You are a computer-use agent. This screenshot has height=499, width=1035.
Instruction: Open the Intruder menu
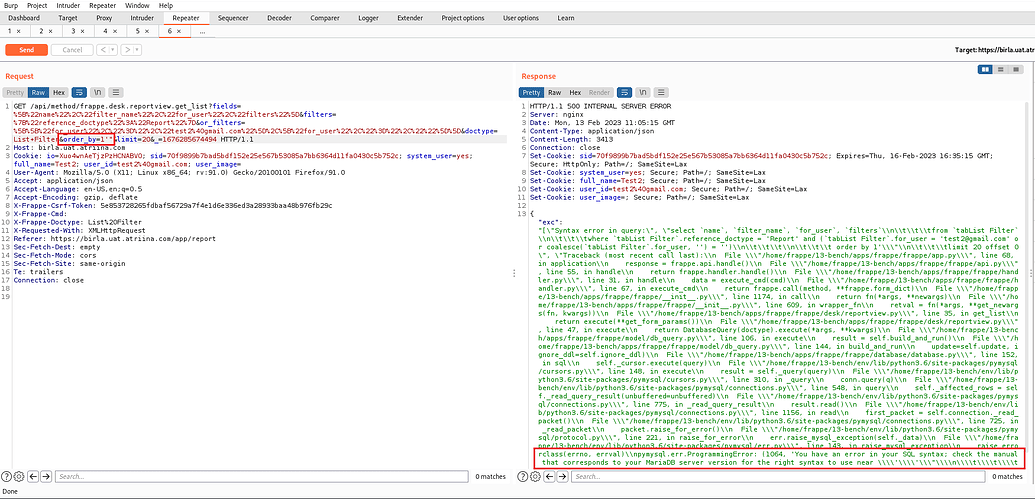(x=68, y=5)
